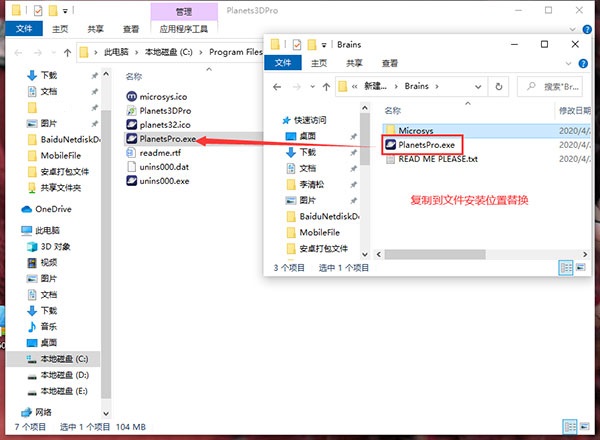Open 李清松 folder in Brains sidebar
The height and width of the screenshot is (440, 600).
pyautogui.click(x=305, y=184)
